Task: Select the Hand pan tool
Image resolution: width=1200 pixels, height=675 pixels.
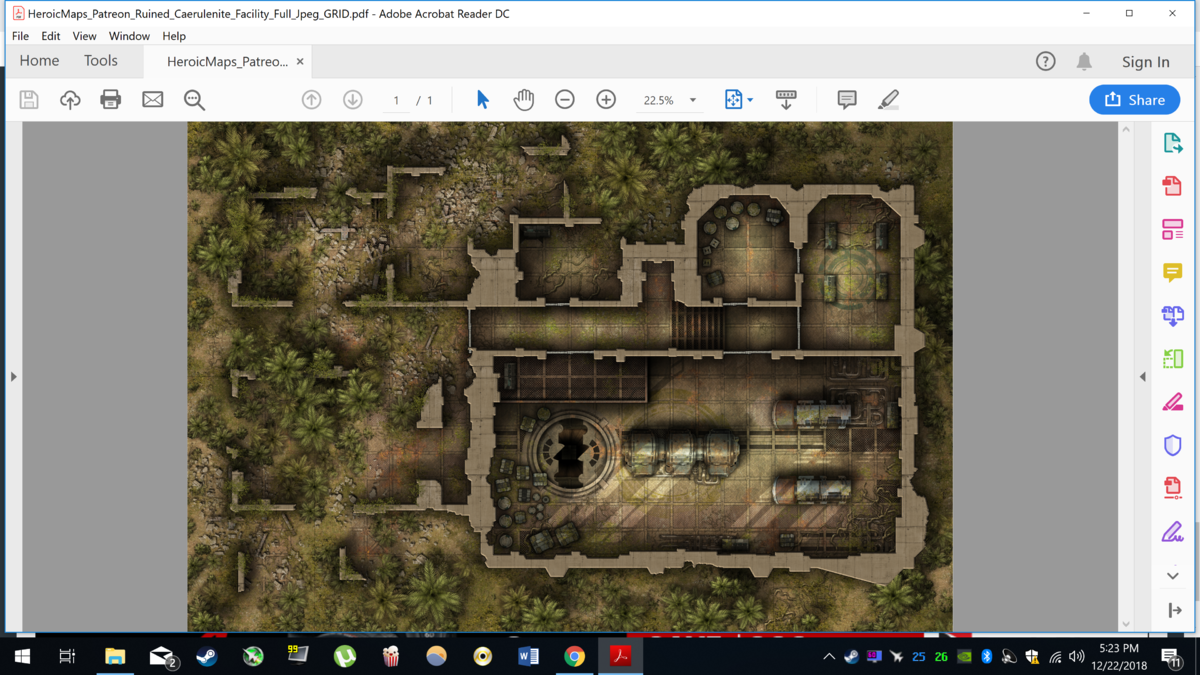Action: click(x=524, y=100)
